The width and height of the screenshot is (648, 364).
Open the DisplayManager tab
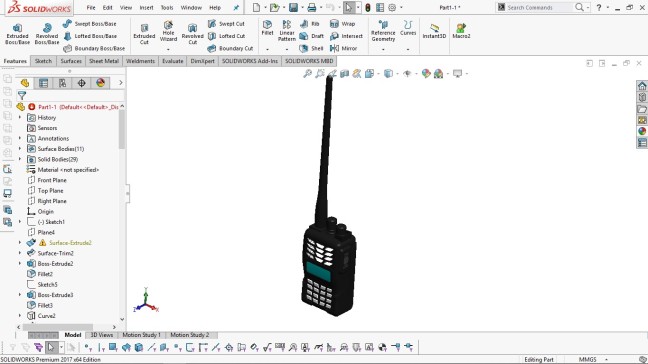tap(100, 83)
